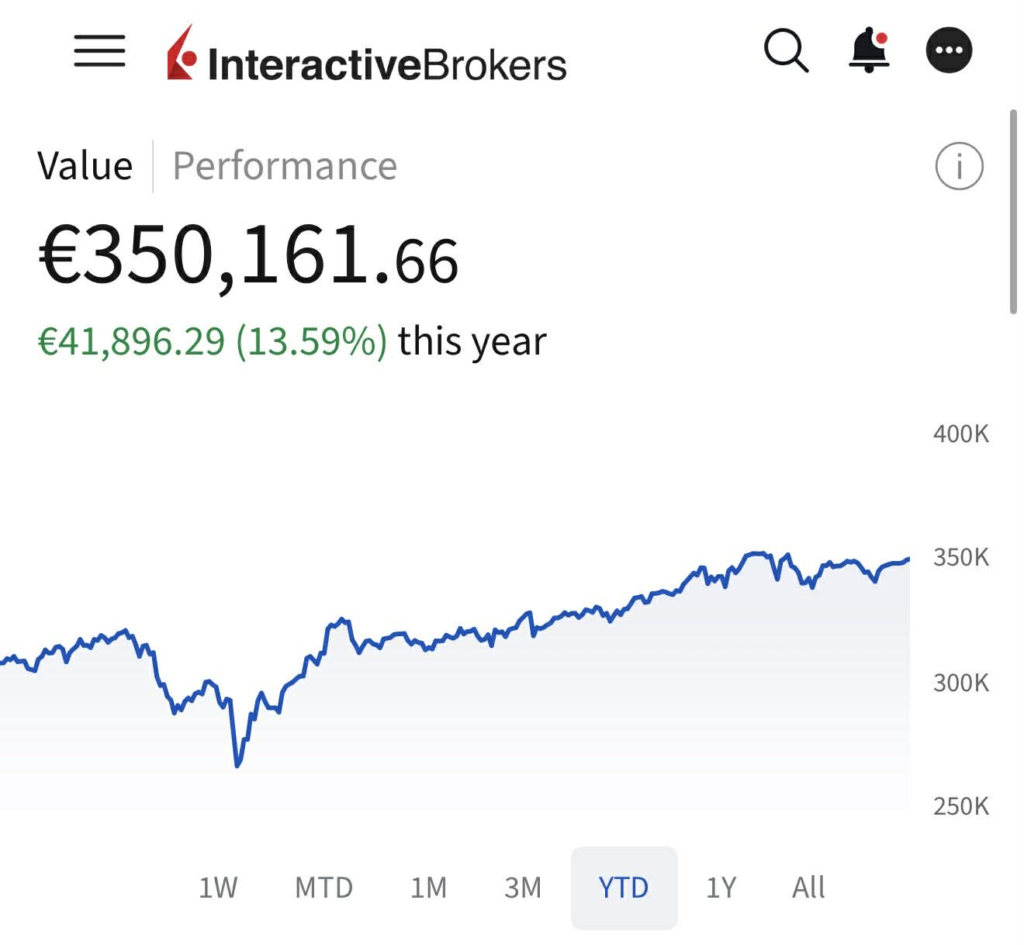Open the hamburger navigation menu
Viewport: 1024px width, 945px height.
99,51
